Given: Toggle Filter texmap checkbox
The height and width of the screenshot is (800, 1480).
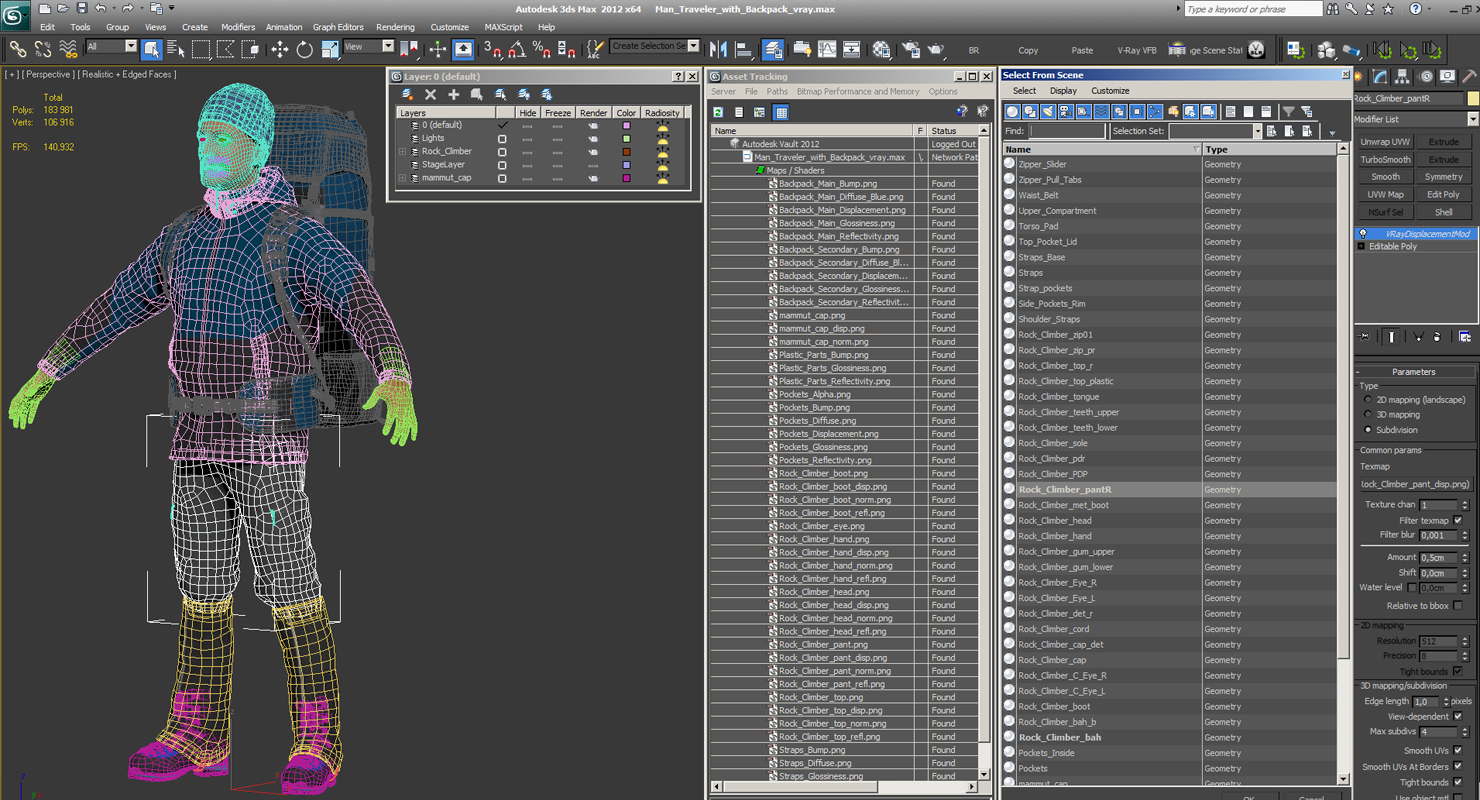Looking at the screenshot, I should click(1458, 520).
